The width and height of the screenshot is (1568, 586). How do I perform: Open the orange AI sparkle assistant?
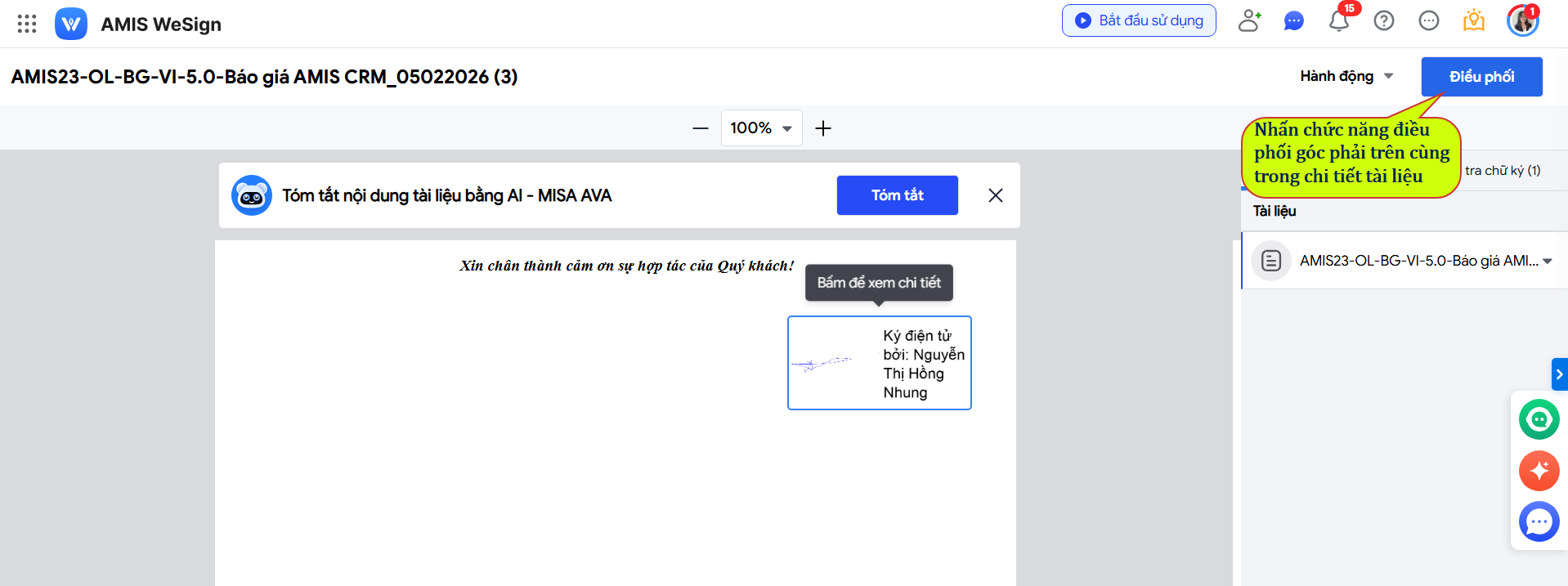(1539, 471)
